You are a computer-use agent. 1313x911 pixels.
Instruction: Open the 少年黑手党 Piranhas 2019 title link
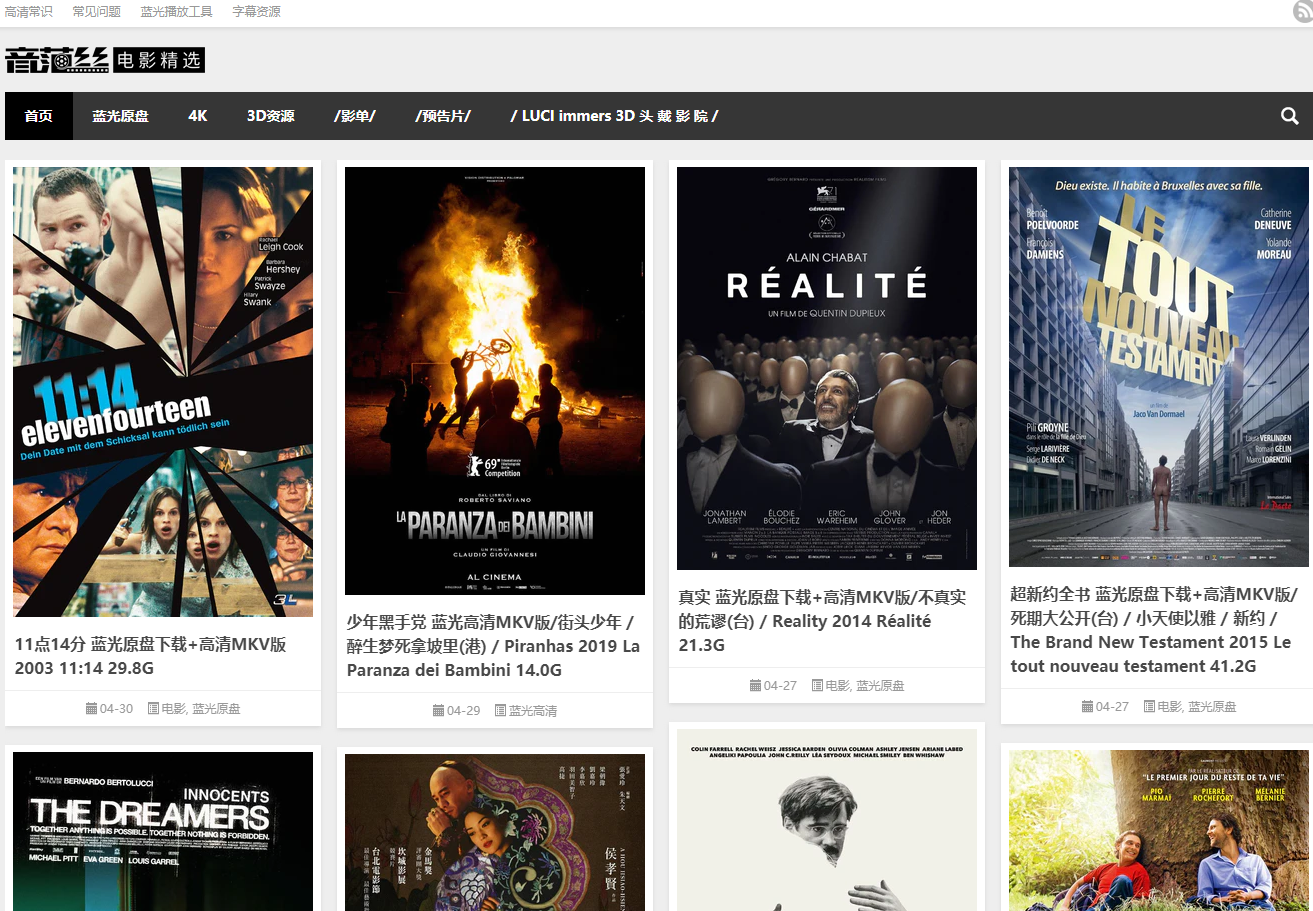pyautogui.click(x=494, y=646)
